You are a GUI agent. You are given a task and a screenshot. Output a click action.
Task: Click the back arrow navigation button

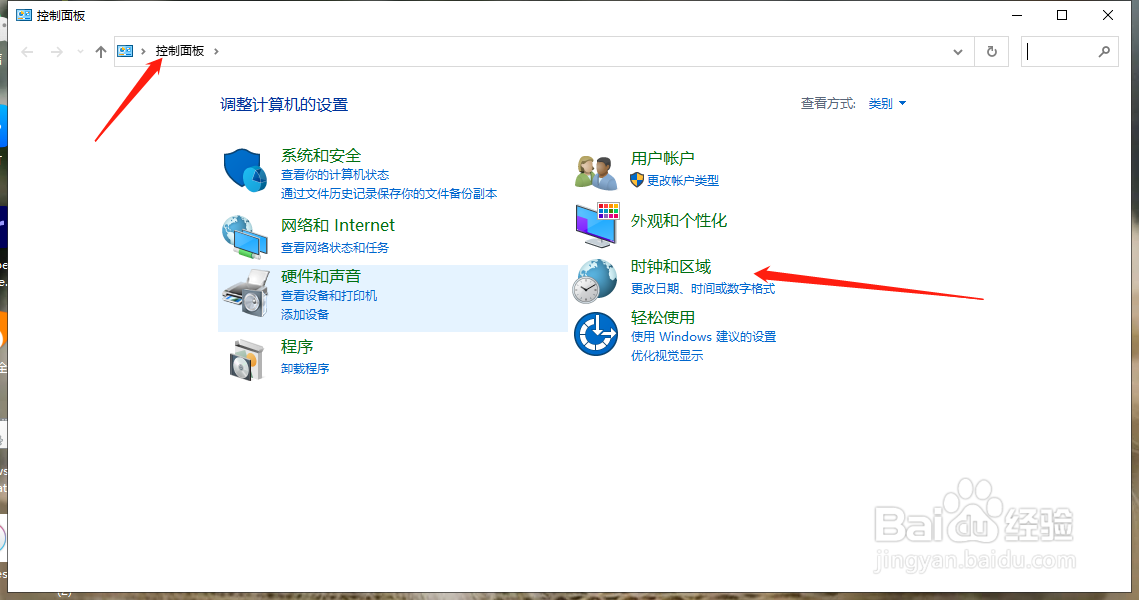pyautogui.click(x=28, y=52)
